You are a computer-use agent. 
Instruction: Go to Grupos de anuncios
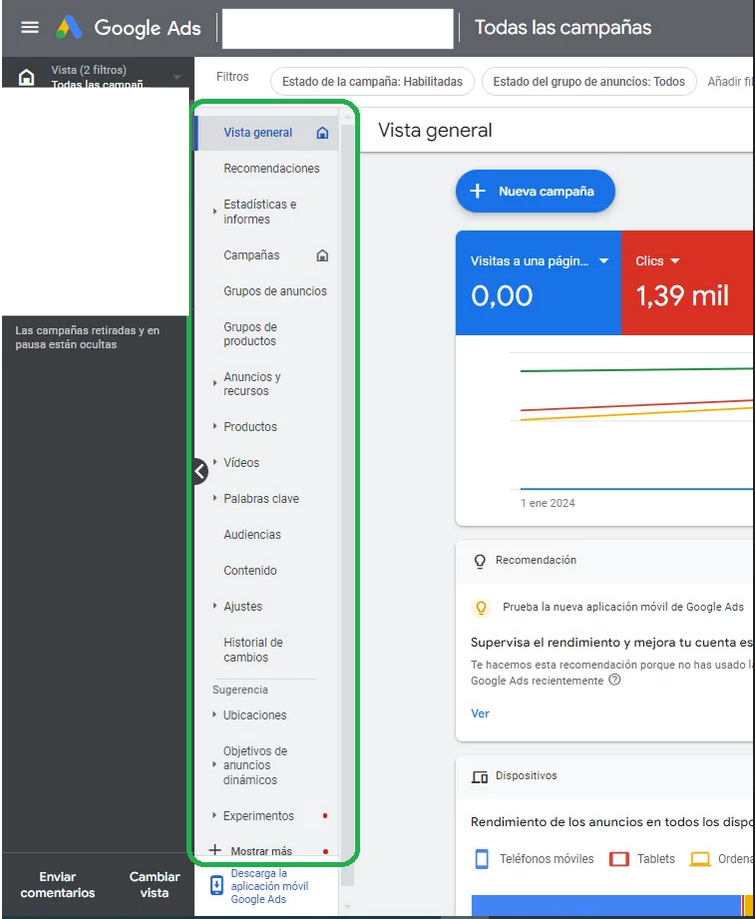[x=275, y=292]
